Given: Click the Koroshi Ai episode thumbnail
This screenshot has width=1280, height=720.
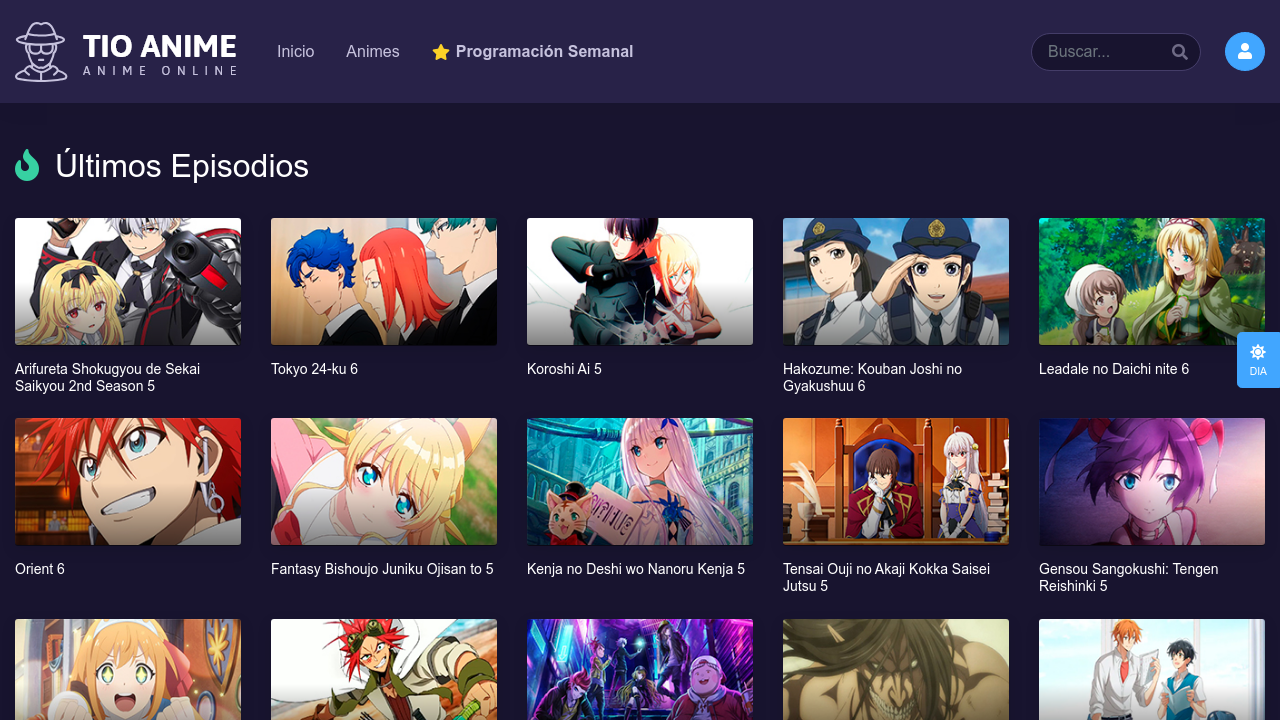Looking at the screenshot, I should (640, 282).
